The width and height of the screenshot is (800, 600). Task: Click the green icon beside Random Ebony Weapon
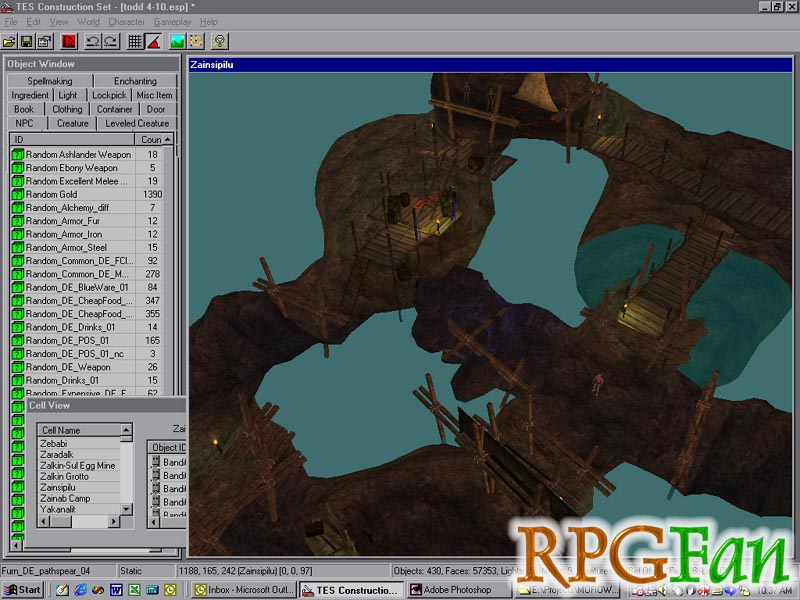pos(18,168)
